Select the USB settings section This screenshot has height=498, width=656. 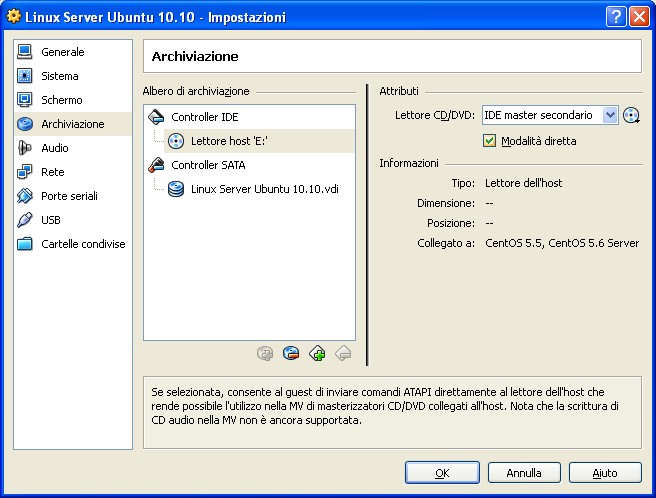pyautogui.click(x=51, y=220)
